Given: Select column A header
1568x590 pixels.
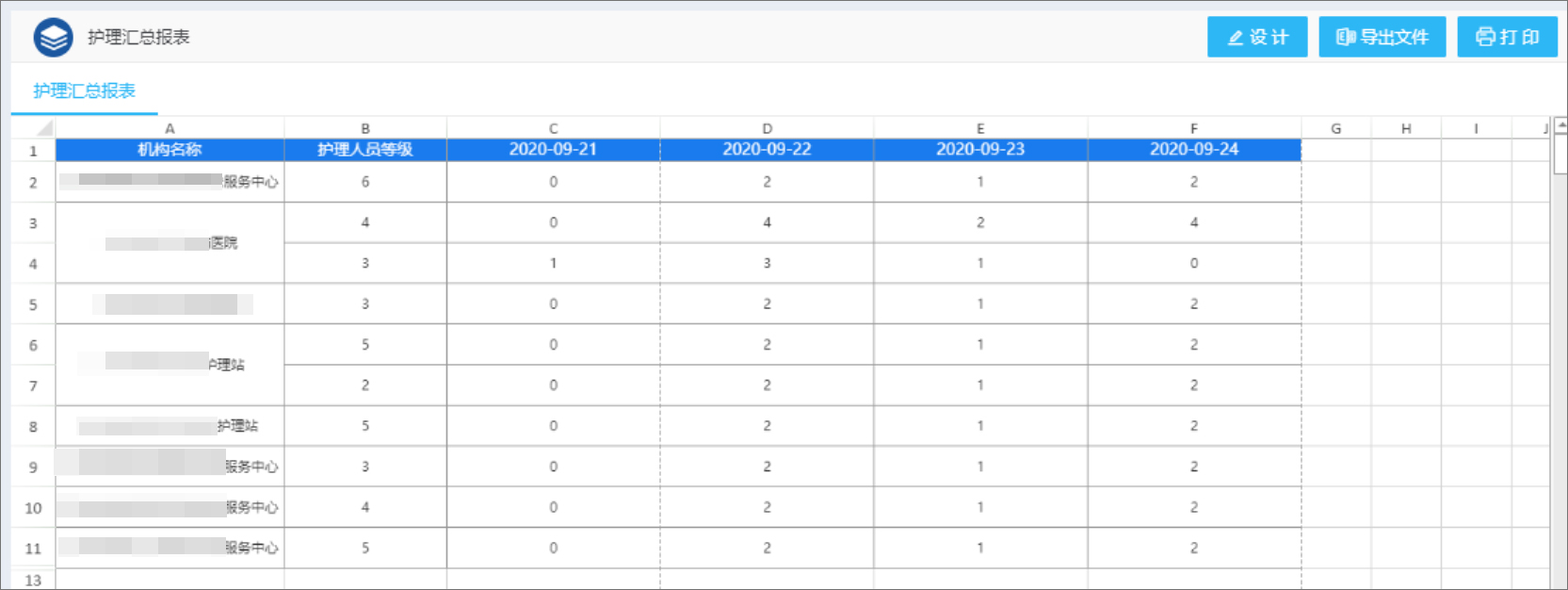Looking at the screenshot, I should tap(170, 128).
